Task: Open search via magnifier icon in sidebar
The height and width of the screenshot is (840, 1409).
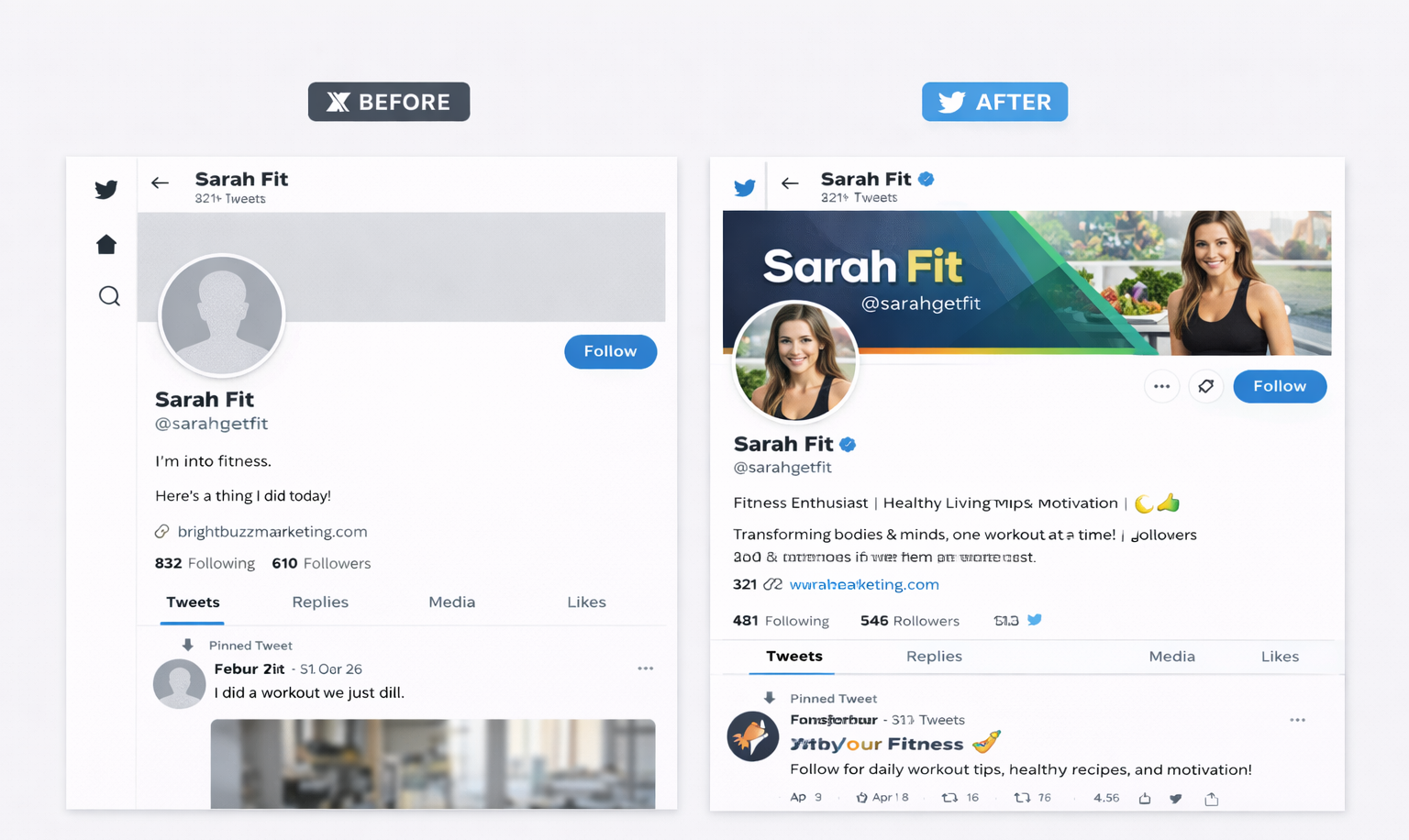Action: point(109,296)
